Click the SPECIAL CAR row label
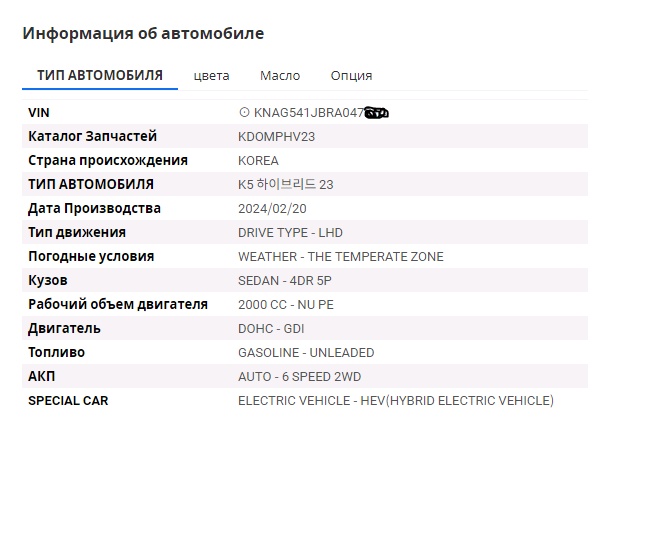667x536 pixels. click(68, 401)
